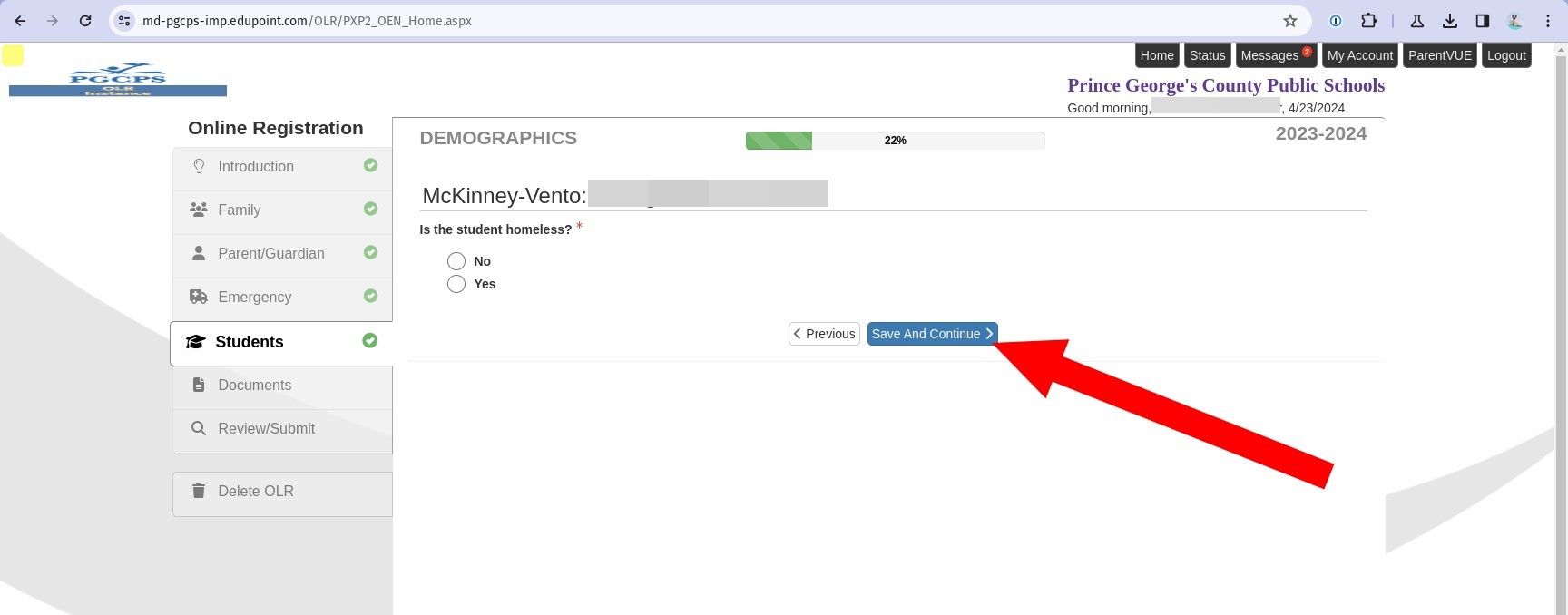Click site information icon in address bar
This screenshot has width=1568, height=615.
(x=125, y=21)
